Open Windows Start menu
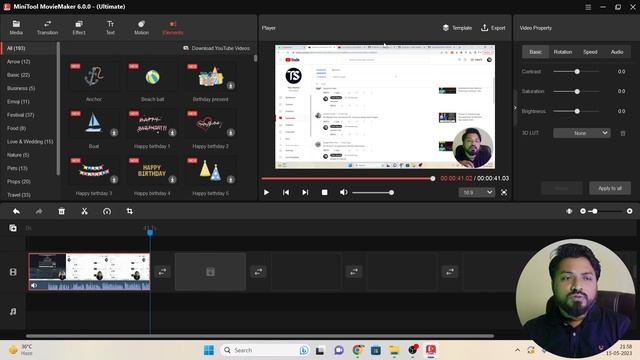The image size is (640, 360). coord(209,350)
